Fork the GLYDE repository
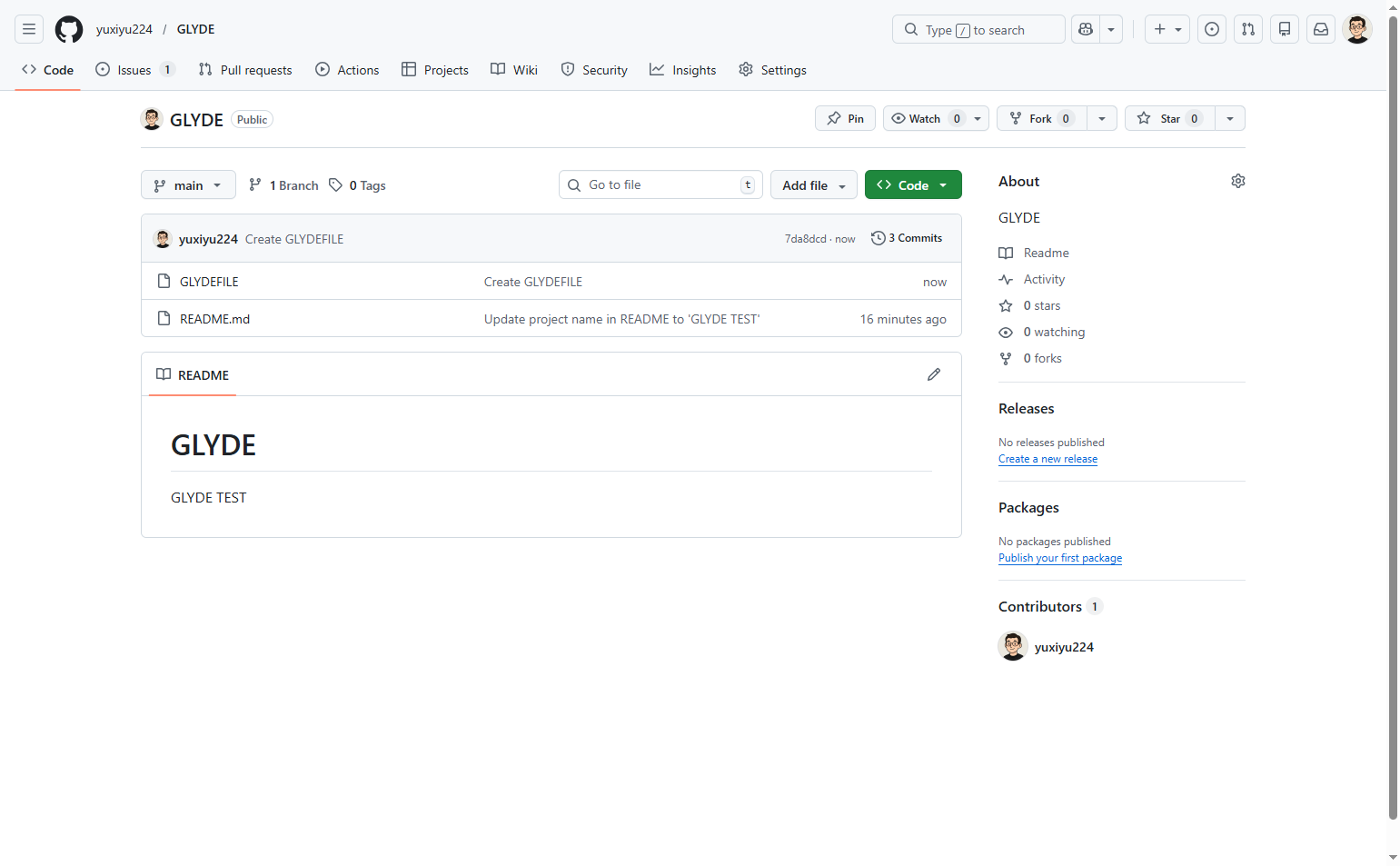The height and width of the screenshot is (866, 1400). click(1041, 118)
